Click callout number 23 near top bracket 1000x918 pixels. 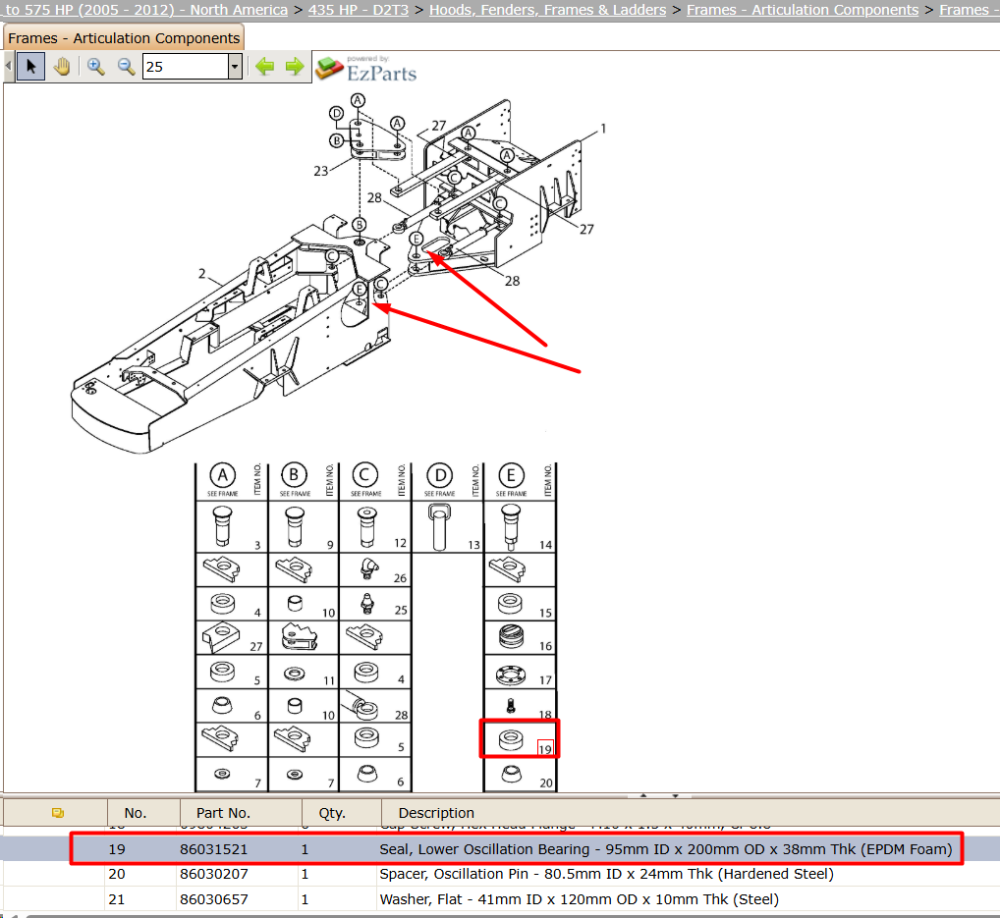click(321, 171)
